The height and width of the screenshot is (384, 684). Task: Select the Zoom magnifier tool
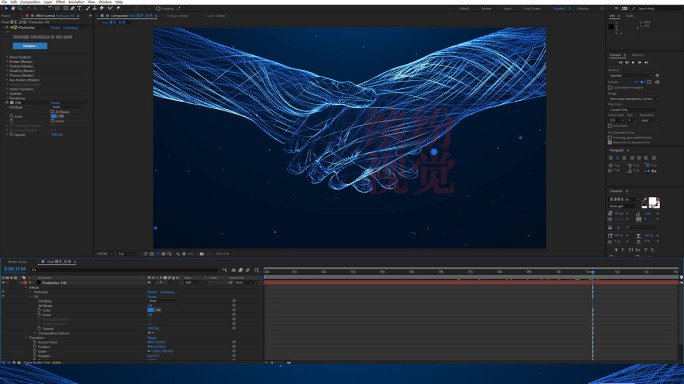(x=20, y=8)
